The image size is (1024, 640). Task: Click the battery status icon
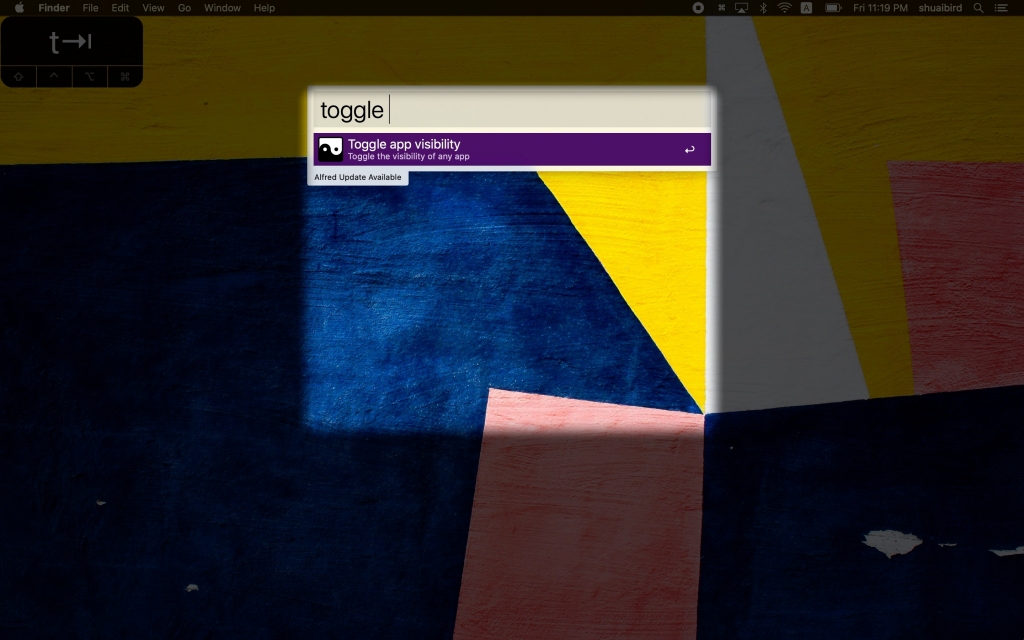point(832,8)
